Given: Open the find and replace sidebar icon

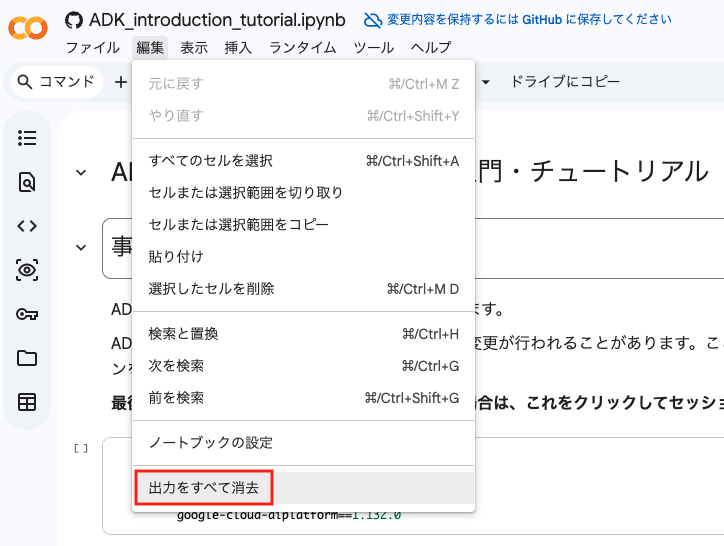Looking at the screenshot, I should point(27,182).
